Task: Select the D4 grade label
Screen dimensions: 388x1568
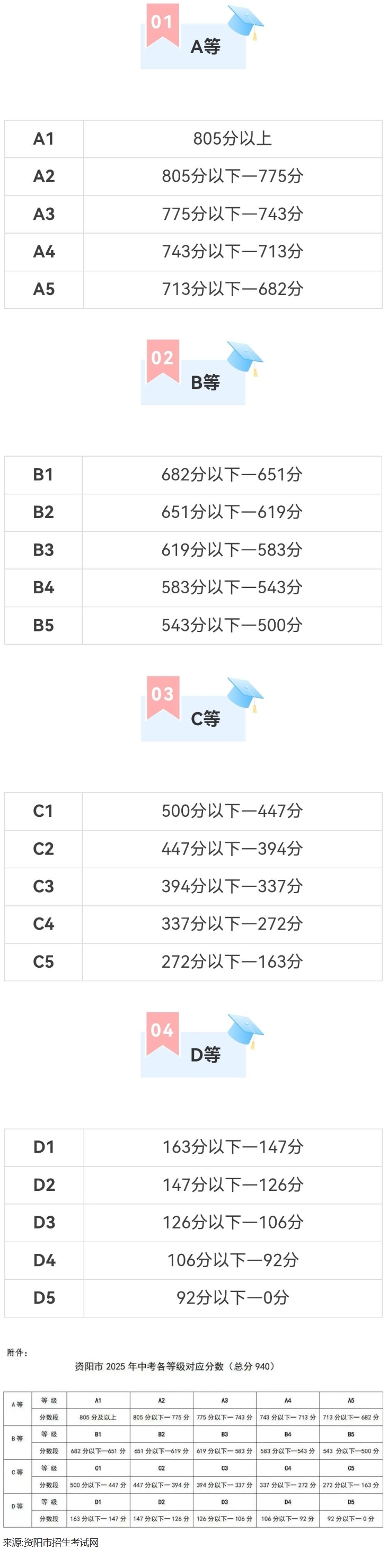Action: 45,1261
